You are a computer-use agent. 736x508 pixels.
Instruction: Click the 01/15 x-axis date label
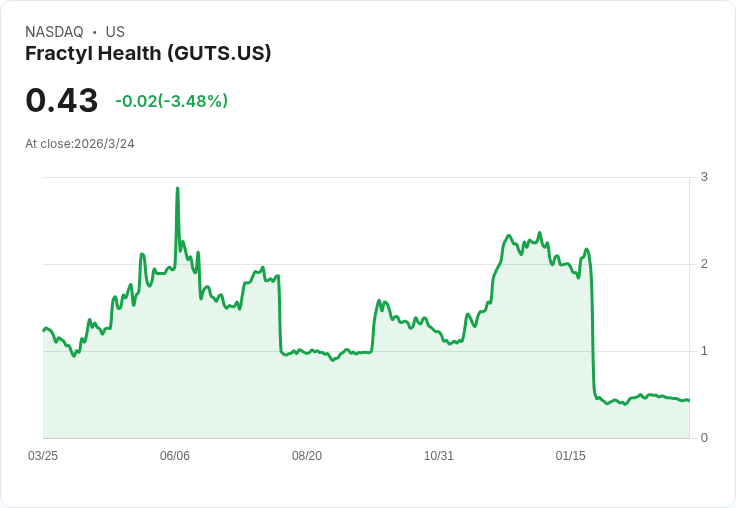coord(570,456)
